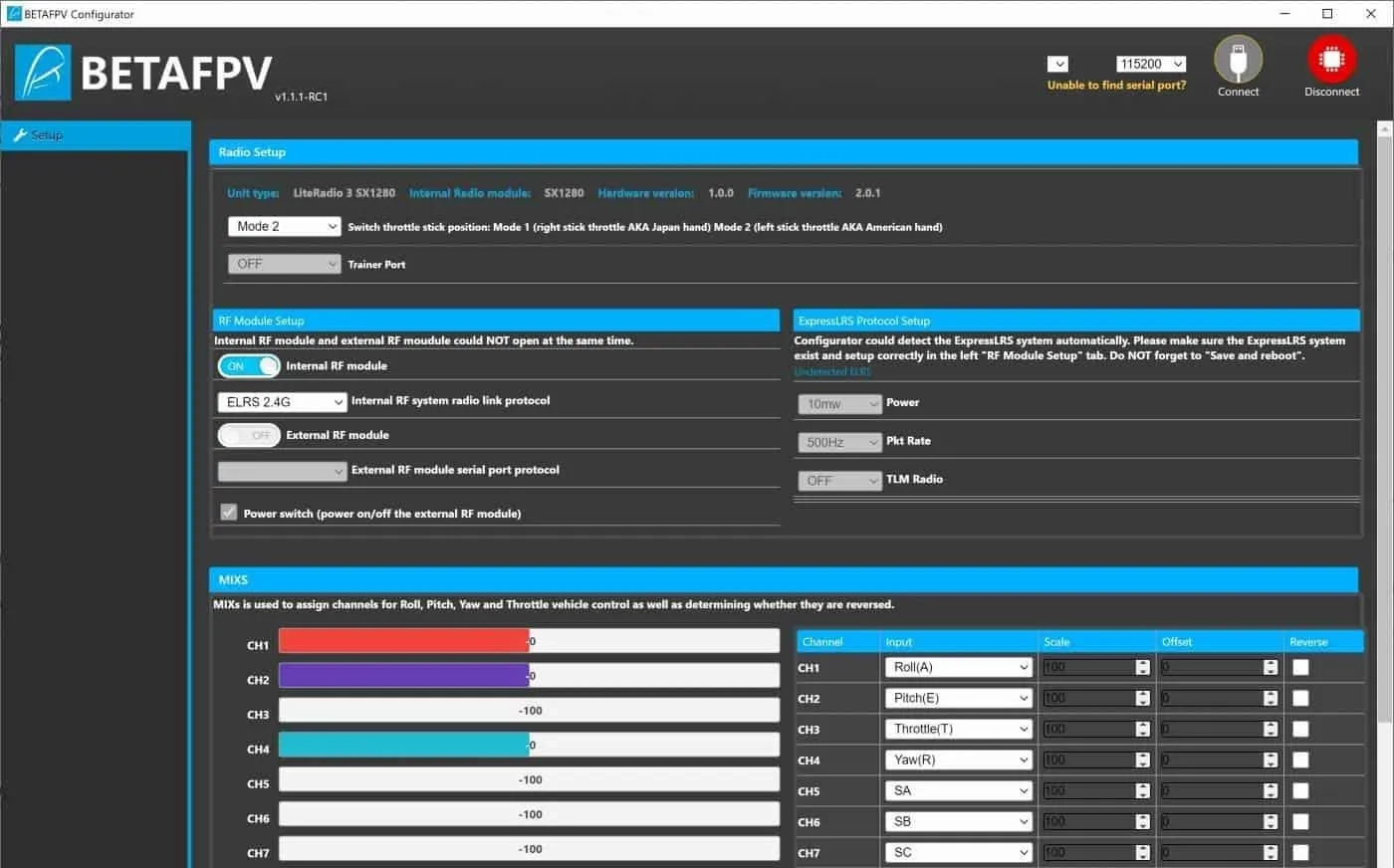This screenshot has height=868, width=1394.
Task: Click the wrench icon beside Setup
Action: click(19, 135)
